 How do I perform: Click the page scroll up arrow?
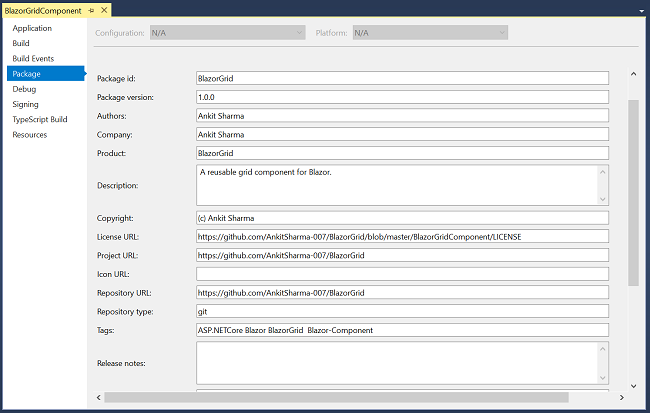click(633, 74)
